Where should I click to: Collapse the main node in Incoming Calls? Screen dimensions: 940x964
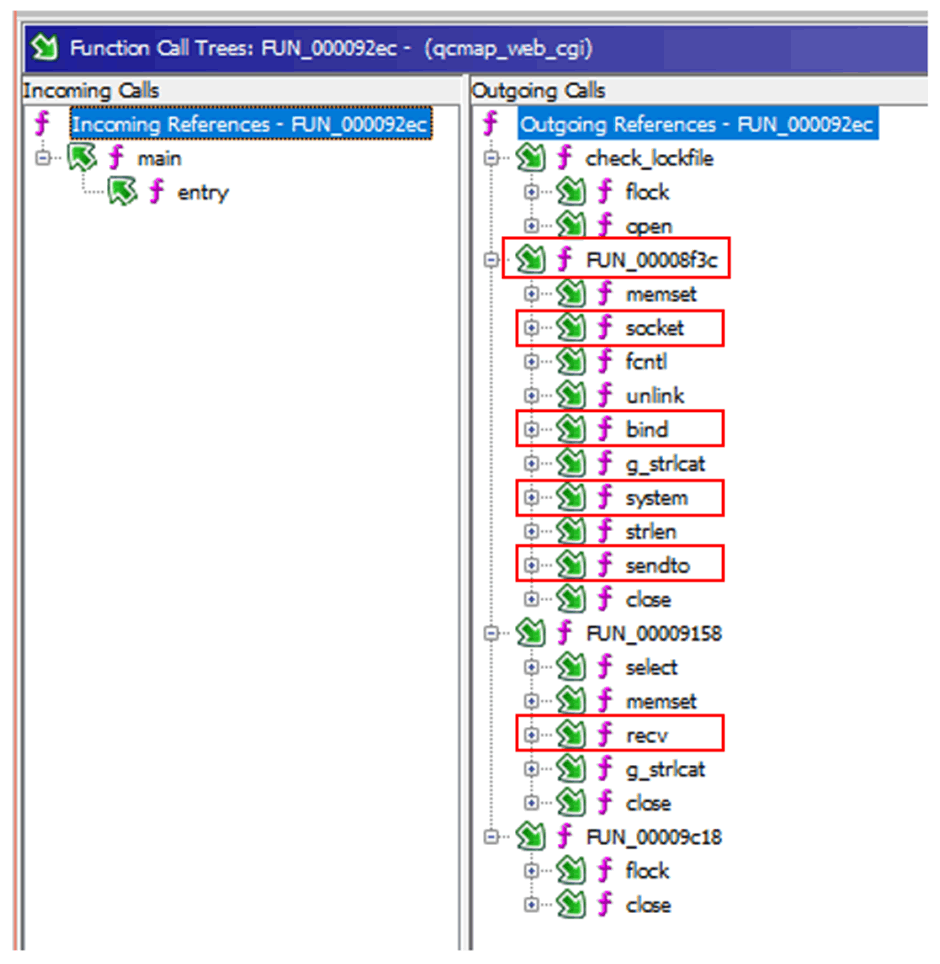42,158
